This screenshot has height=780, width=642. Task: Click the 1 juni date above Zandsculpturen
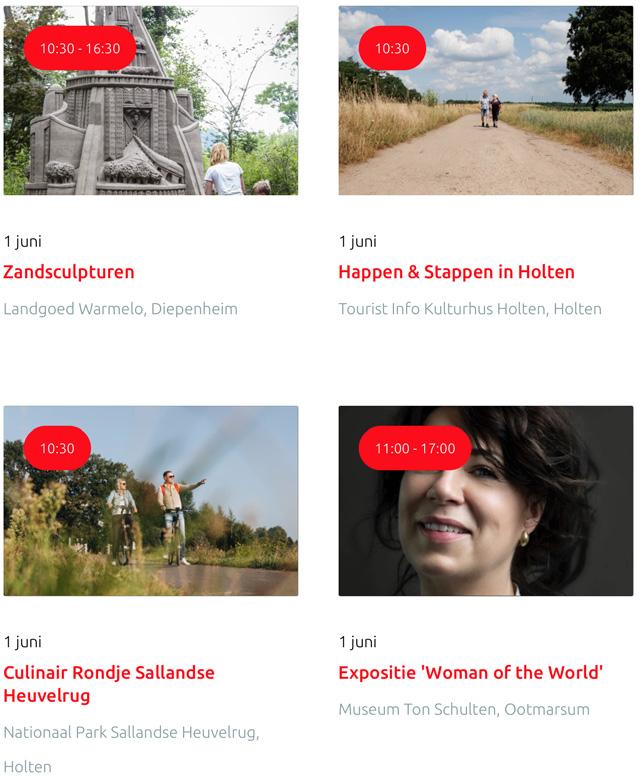[23, 242]
